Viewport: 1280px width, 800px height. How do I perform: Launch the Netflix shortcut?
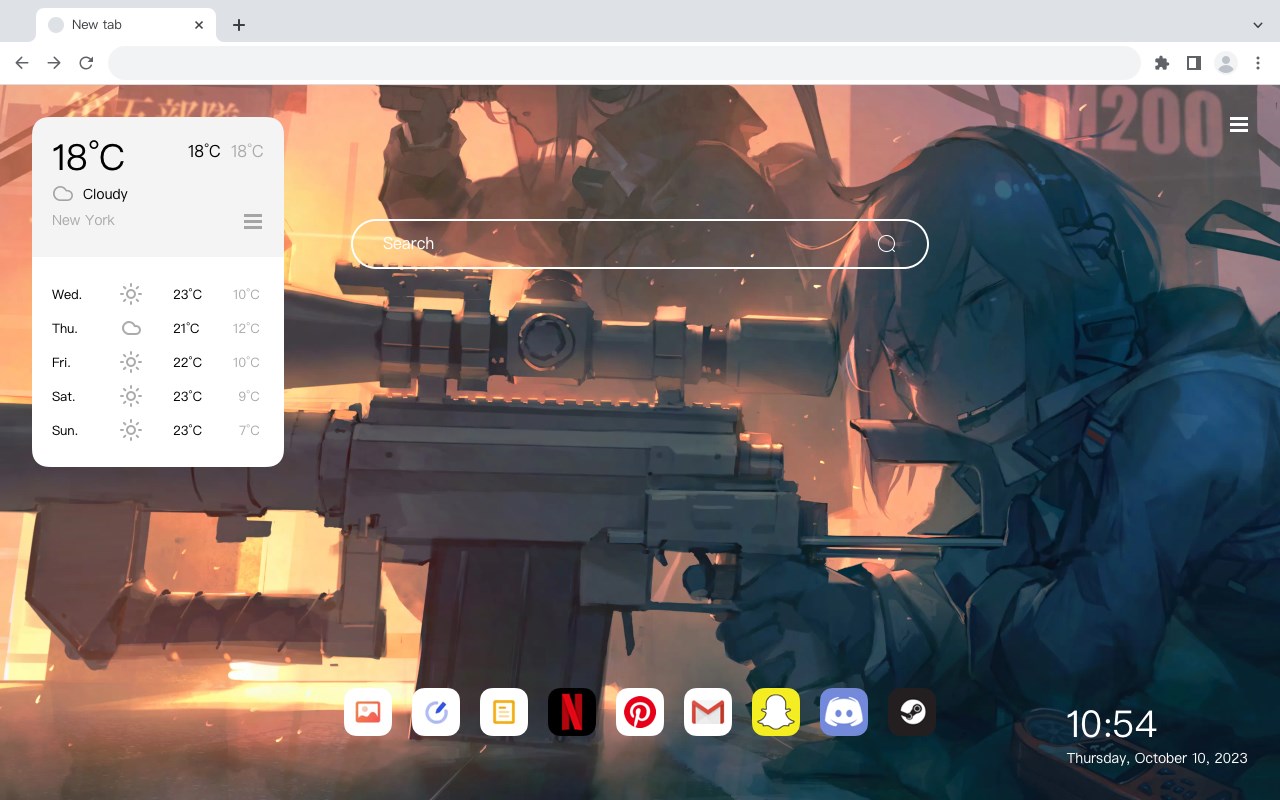pyautogui.click(x=572, y=712)
